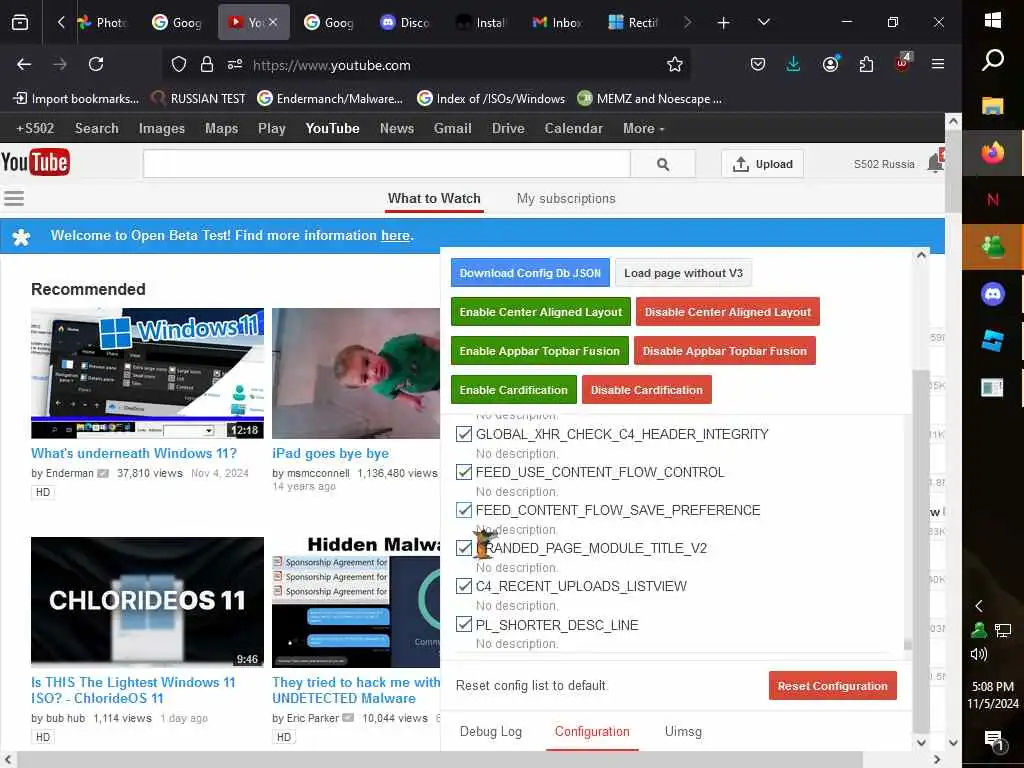The width and height of the screenshot is (1024, 768).
Task: Toggle BRANDED_PAGE_MODULE_TITLE_V2 checkbox
Action: click(464, 547)
